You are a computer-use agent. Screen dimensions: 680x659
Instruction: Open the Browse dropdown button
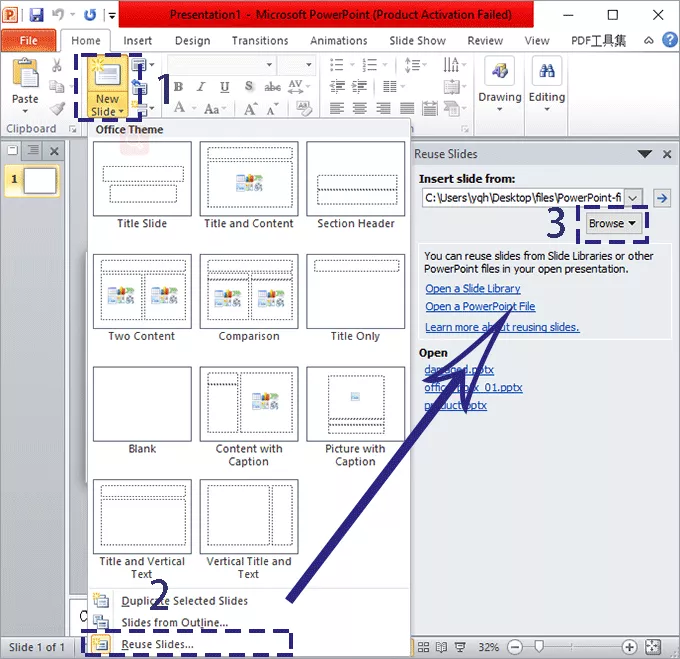tap(612, 223)
